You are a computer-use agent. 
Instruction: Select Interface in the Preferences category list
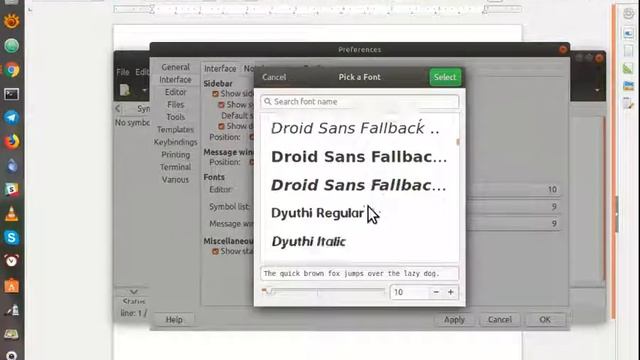pyautogui.click(x=176, y=80)
